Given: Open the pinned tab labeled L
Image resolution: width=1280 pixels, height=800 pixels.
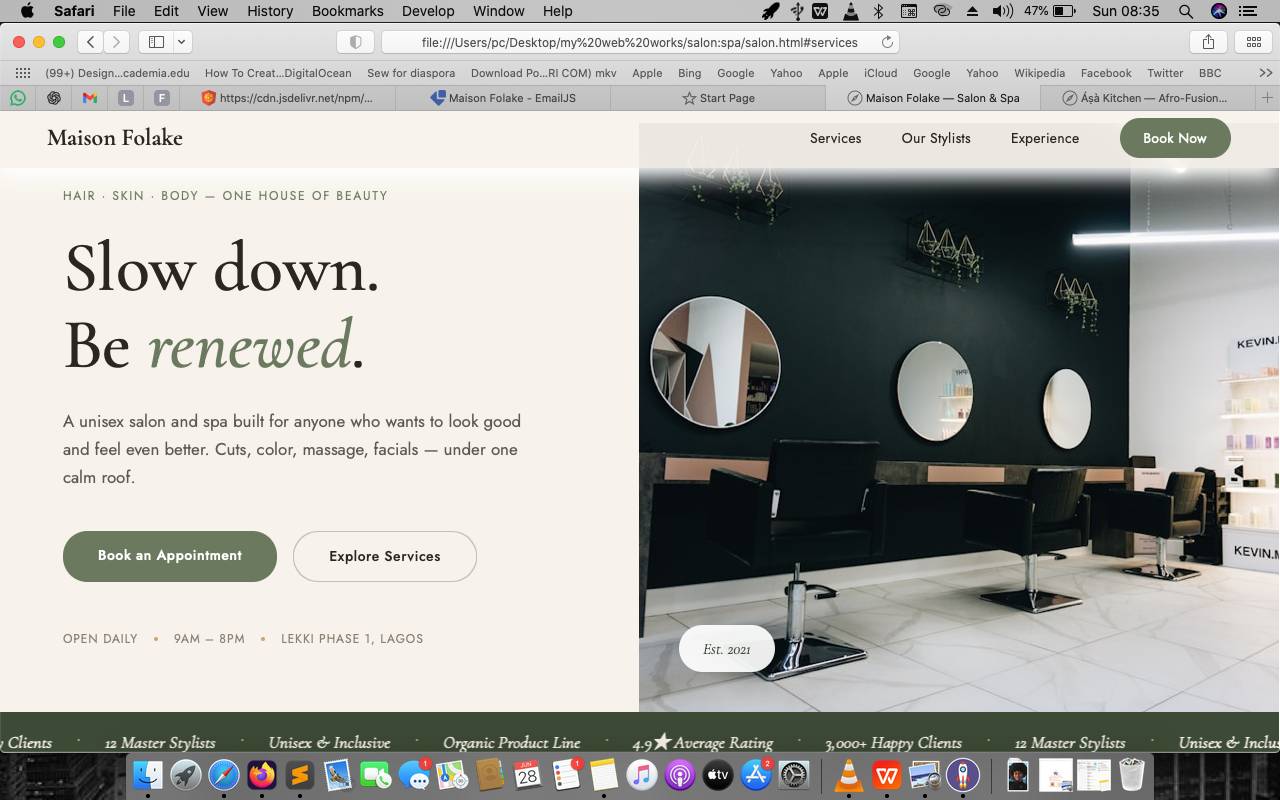Looking at the screenshot, I should pyautogui.click(x=126, y=98).
